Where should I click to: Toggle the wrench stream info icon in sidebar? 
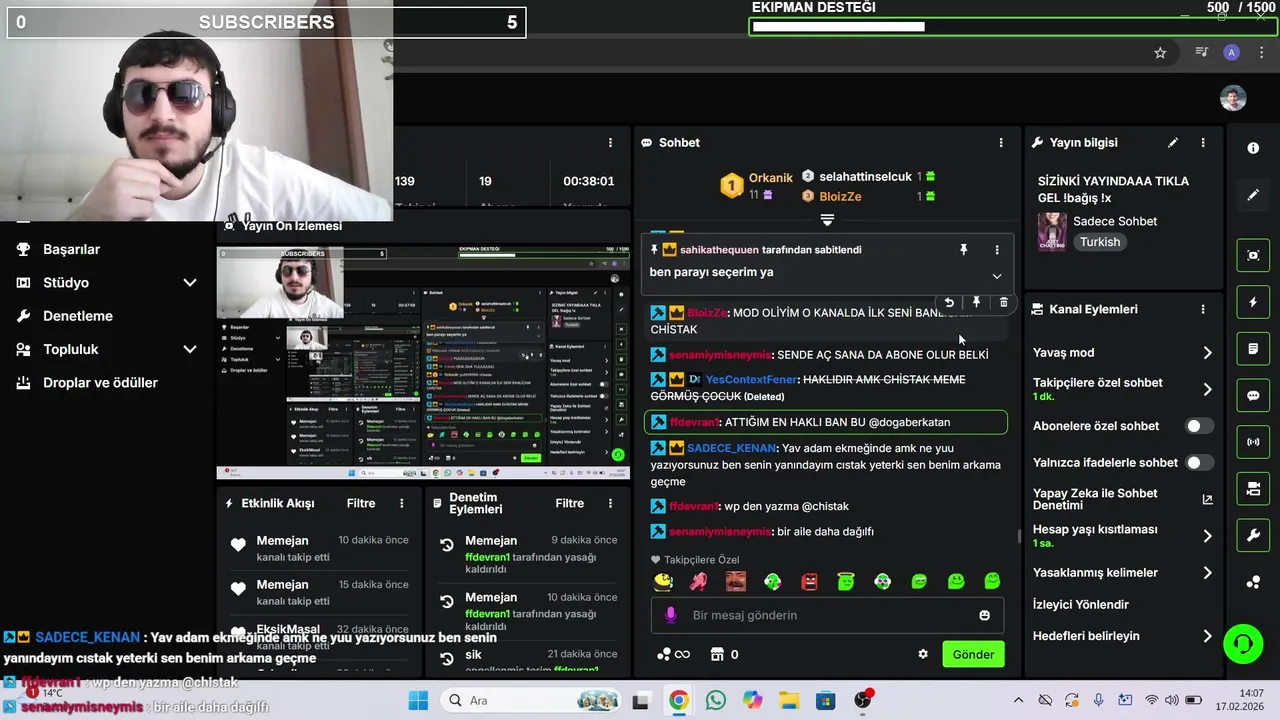[x=1253, y=536]
